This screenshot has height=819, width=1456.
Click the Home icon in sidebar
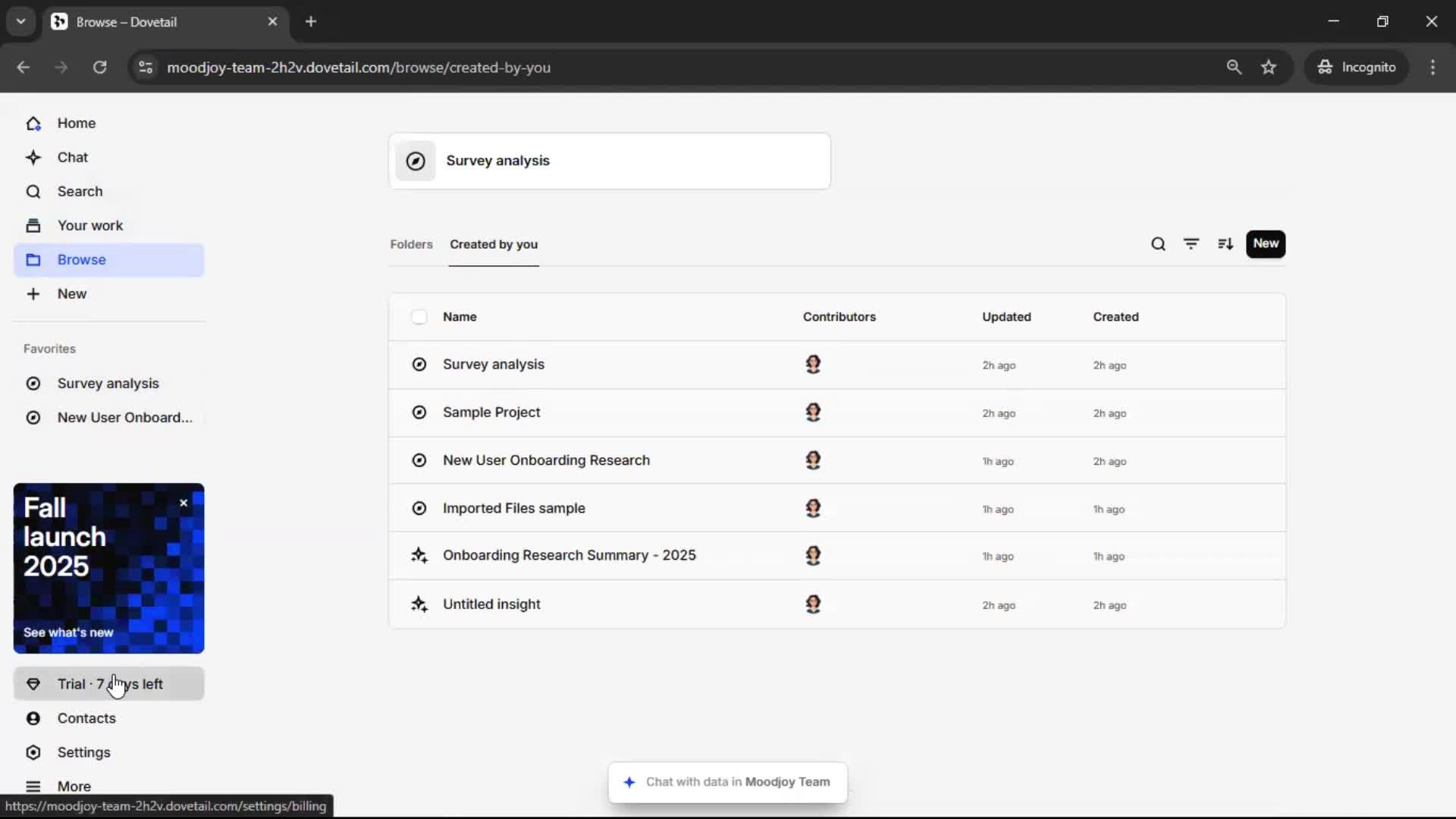pos(33,124)
